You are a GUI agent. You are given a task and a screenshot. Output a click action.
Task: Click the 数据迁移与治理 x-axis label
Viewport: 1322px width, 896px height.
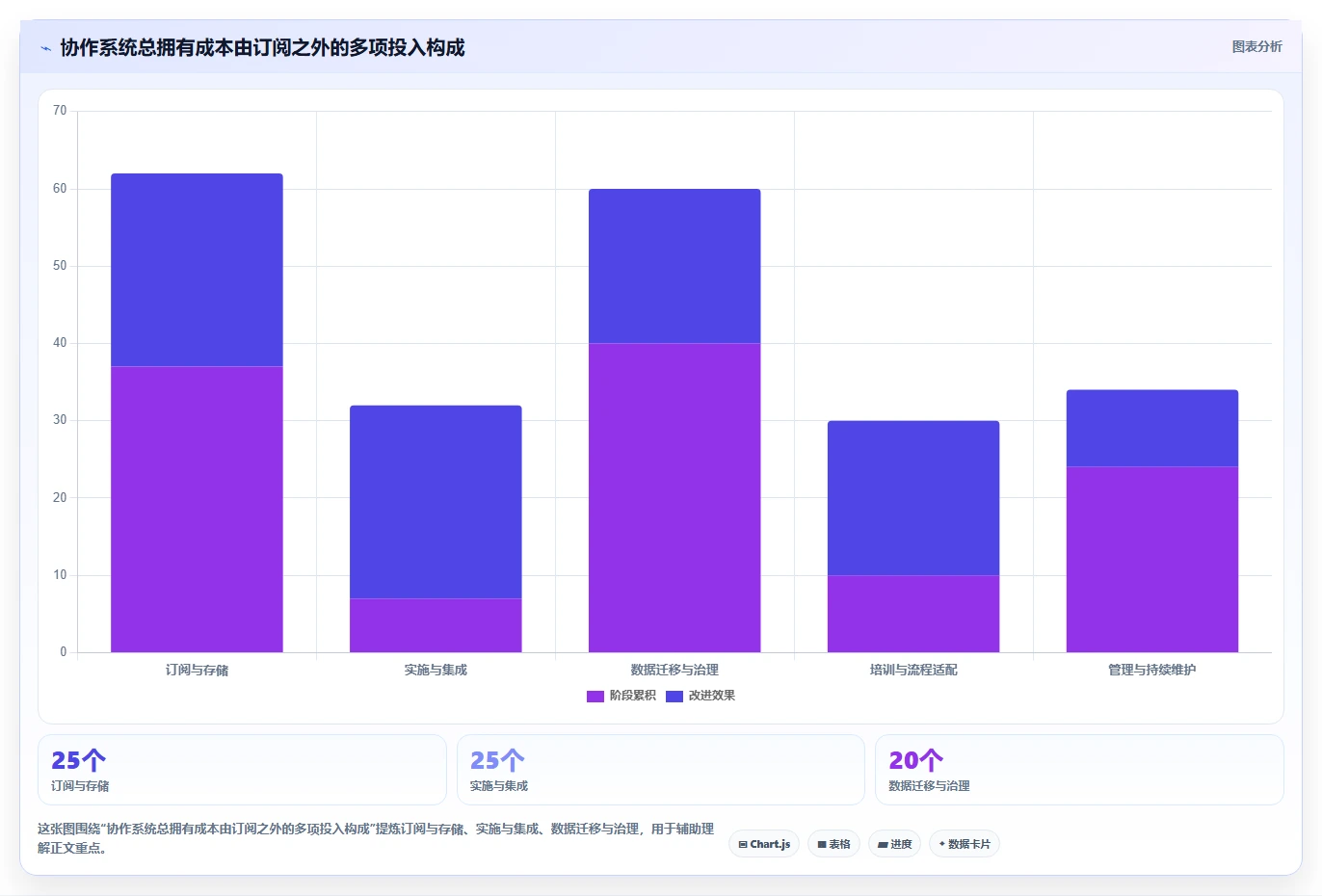tap(674, 670)
